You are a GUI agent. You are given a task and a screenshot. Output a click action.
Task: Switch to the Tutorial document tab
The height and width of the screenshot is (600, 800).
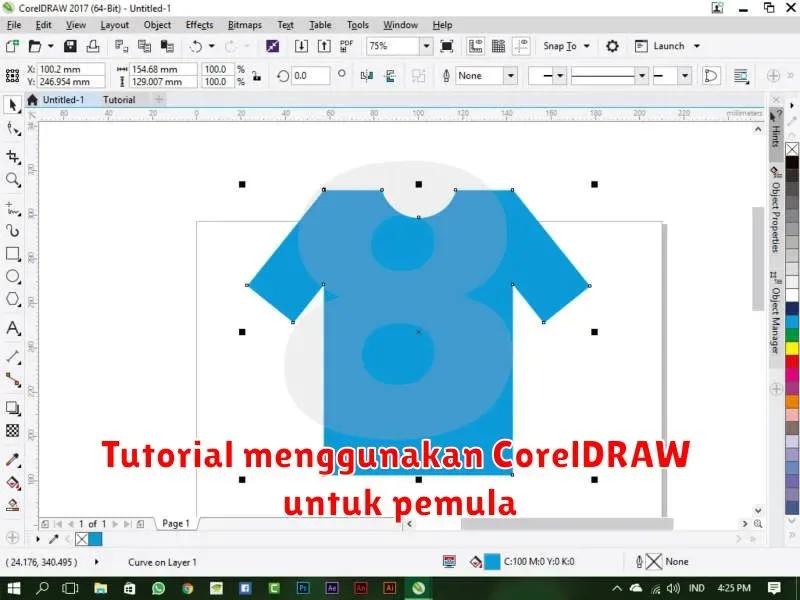119,99
